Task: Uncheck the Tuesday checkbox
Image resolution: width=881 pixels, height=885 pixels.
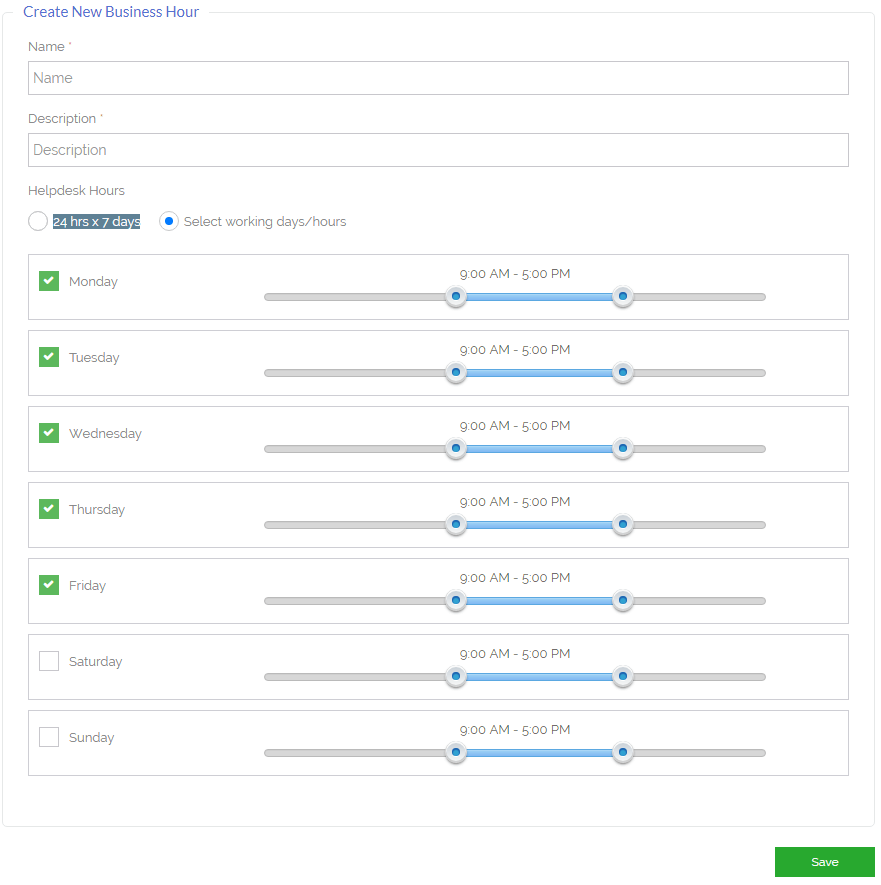Action: (x=49, y=357)
